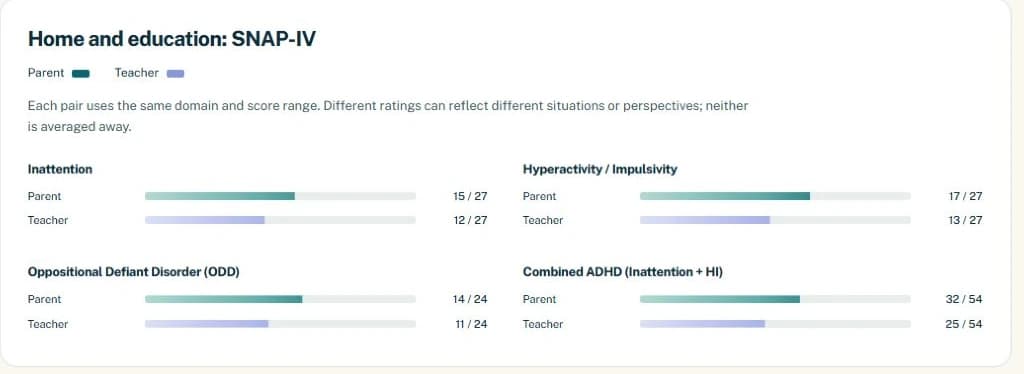This screenshot has height=374, width=1024.
Task: Click the Hyperactivity Parent progress bar
Action: coord(775,196)
